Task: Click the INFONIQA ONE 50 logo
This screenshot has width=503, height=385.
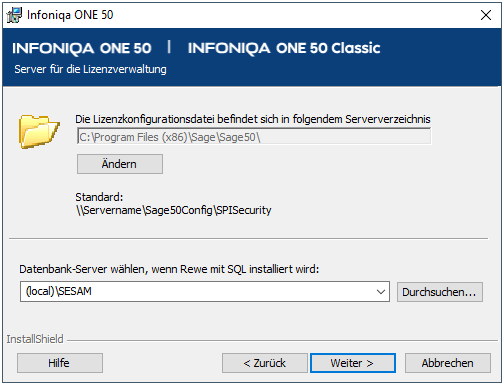Action: [x=82, y=48]
